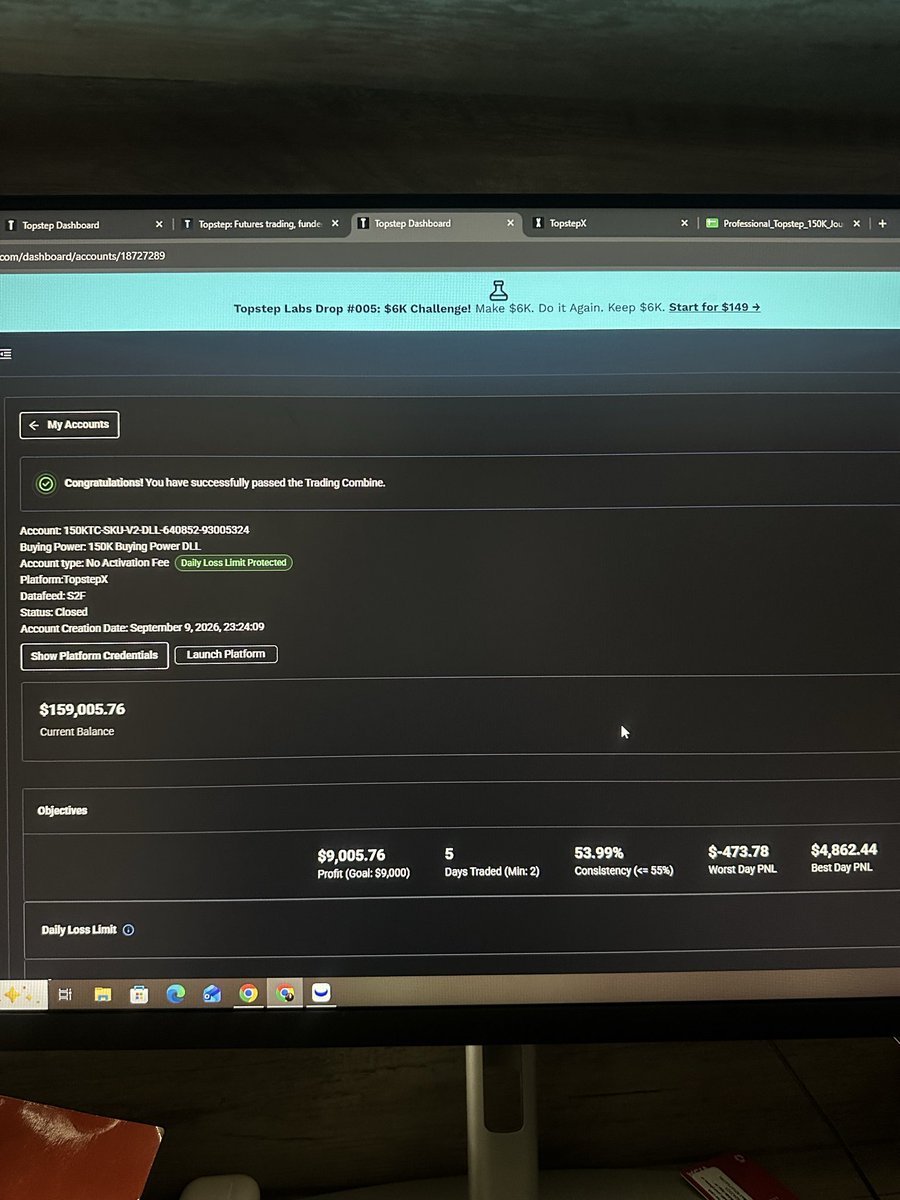Click the green checkmark icon beside Congratulations

point(45,483)
